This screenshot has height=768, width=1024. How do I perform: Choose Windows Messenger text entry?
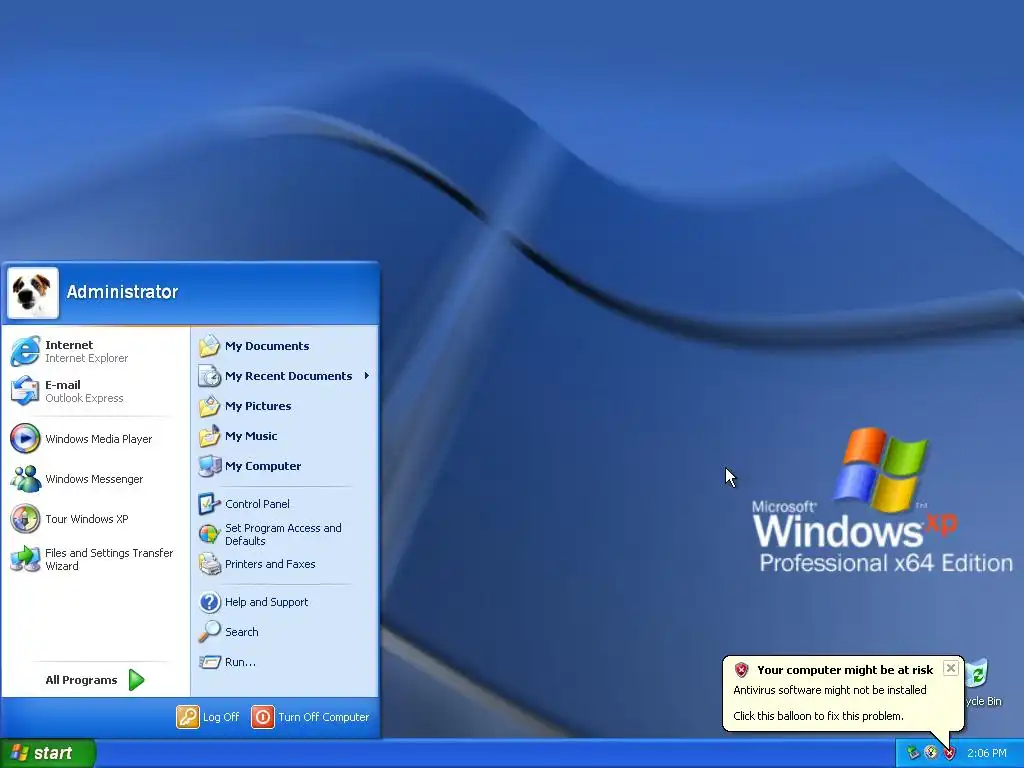click(x=94, y=479)
